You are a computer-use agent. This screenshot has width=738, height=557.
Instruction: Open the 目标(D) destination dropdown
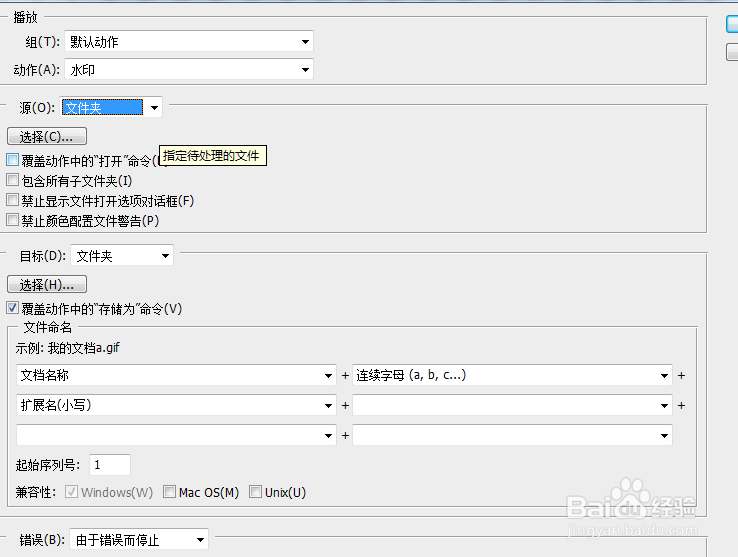(x=122, y=256)
